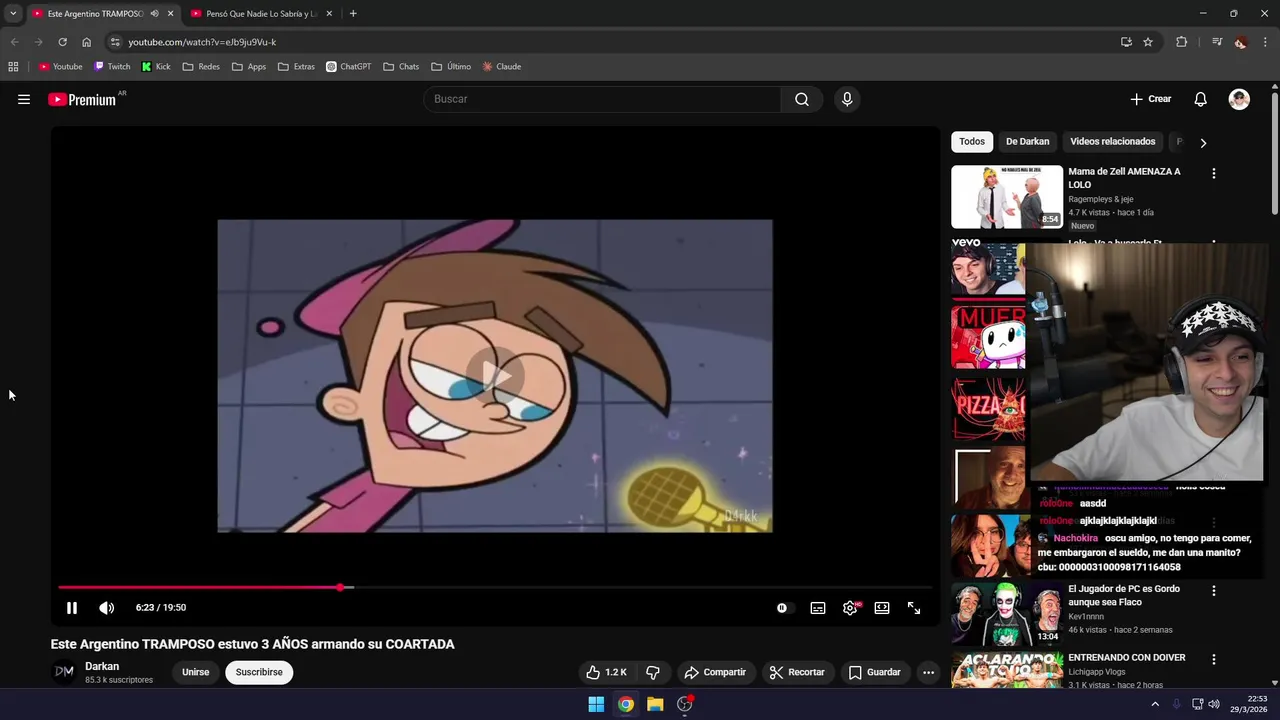Reload the current page
Viewport: 1280px width, 720px height.
coord(62,42)
